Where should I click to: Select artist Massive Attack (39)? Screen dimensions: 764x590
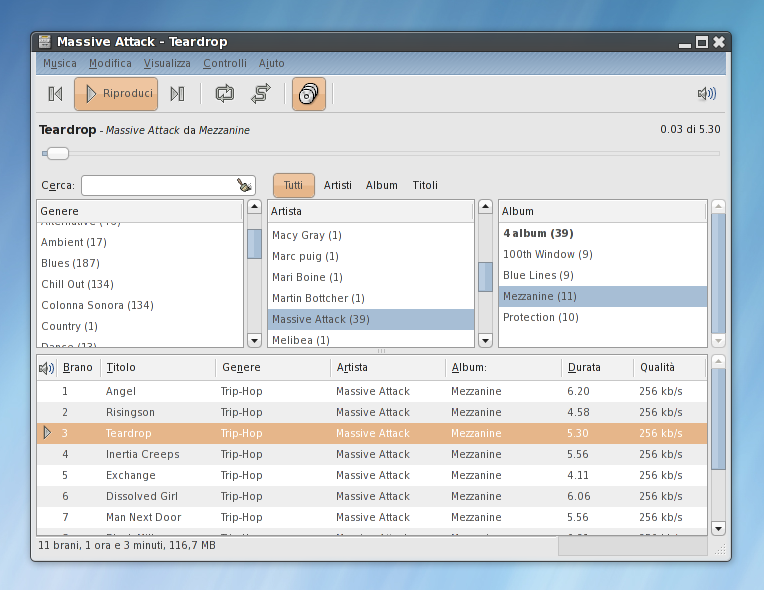pos(371,319)
